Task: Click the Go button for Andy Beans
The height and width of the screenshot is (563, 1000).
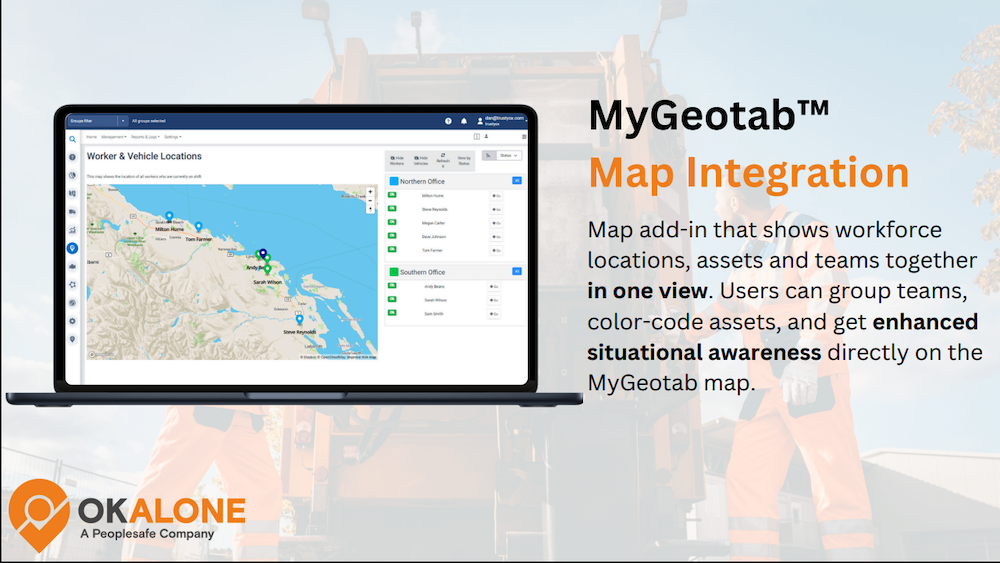Action: pyautogui.click(x=494, y=287)
